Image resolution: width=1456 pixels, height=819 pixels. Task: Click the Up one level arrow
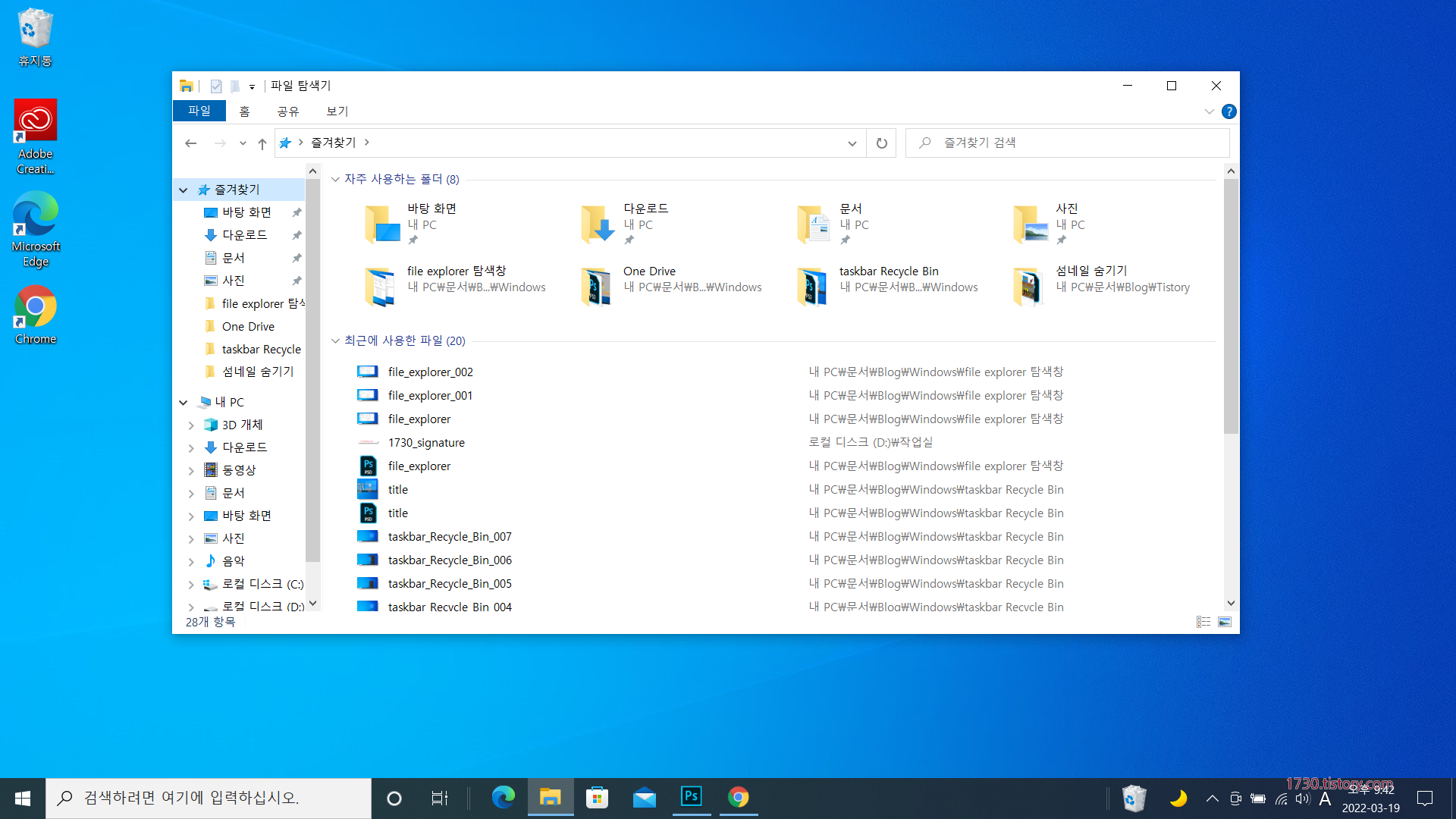(262, 143)
